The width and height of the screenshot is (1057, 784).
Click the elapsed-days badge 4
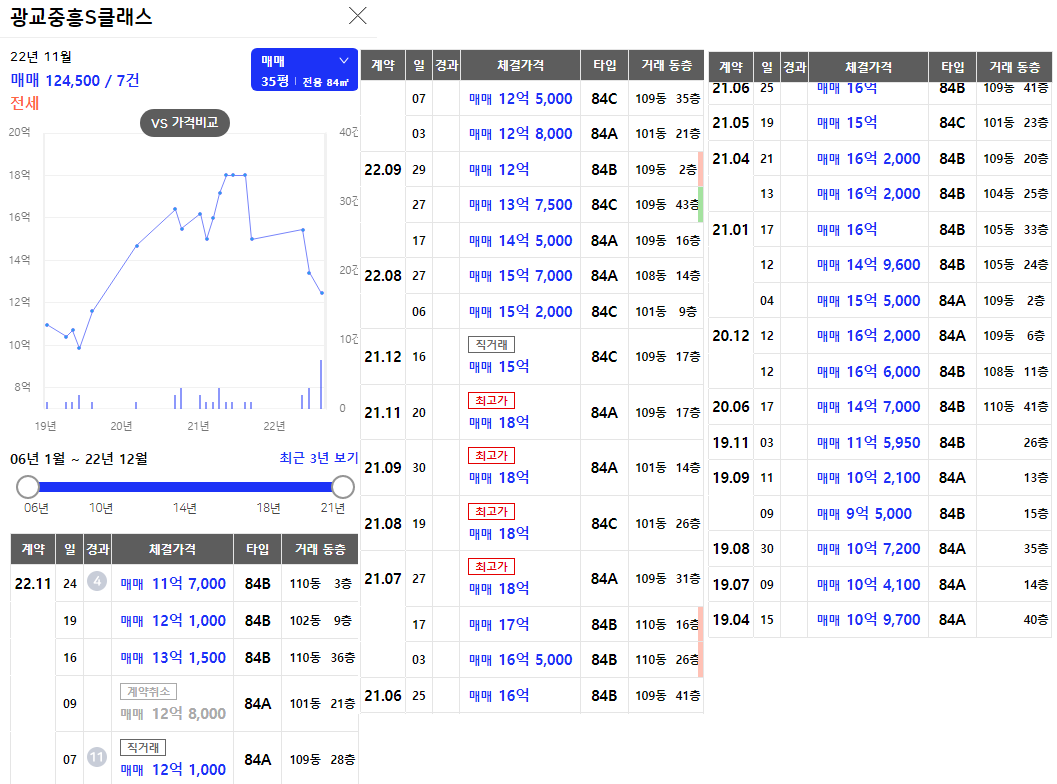(97, 581)
